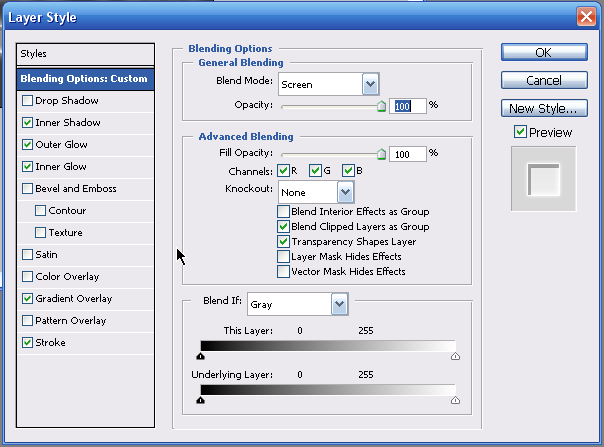
Task: Uncheck the Outer Glow effect
Action: tap(26, 145)
